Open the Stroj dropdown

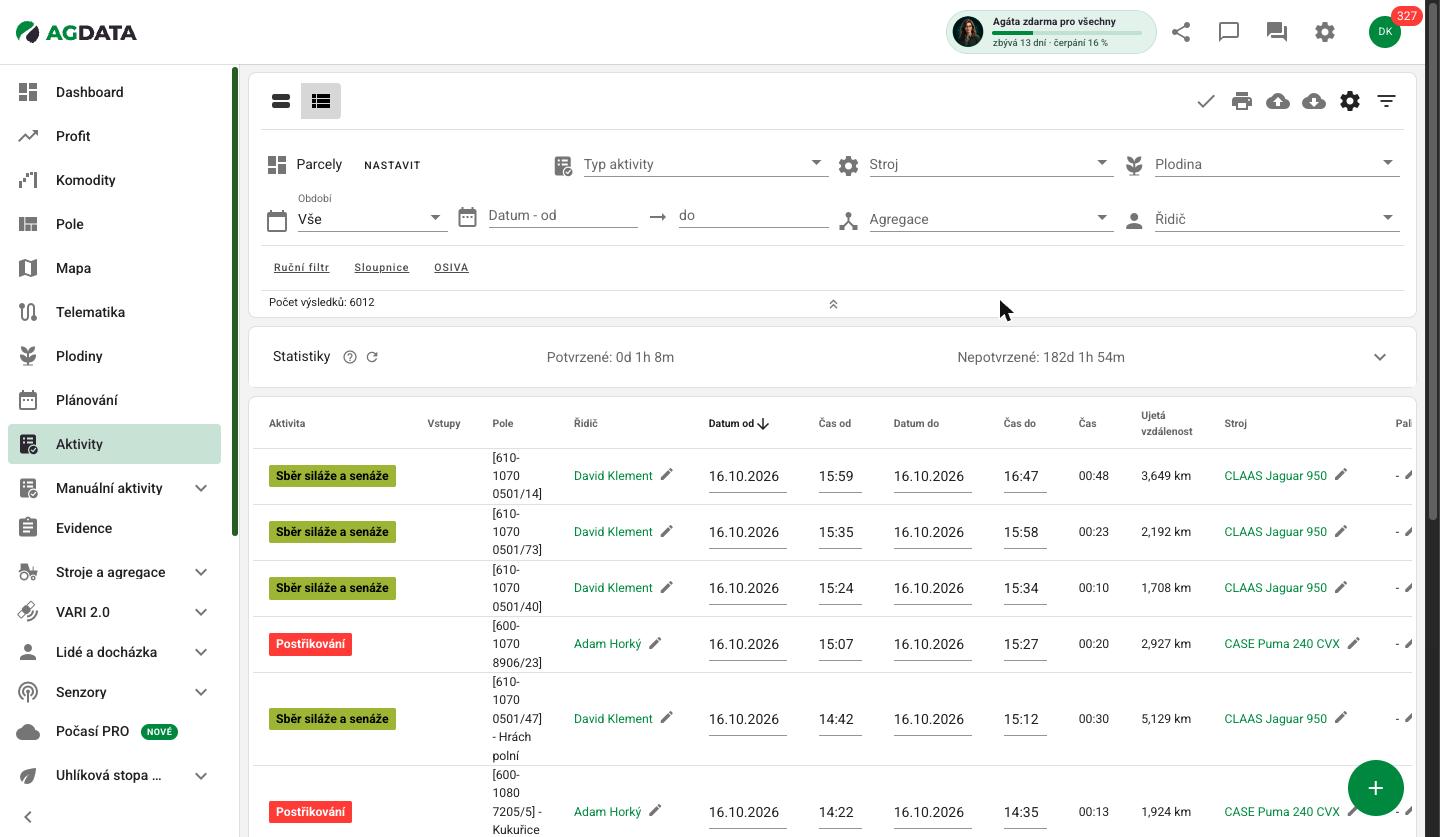(991, 164)
